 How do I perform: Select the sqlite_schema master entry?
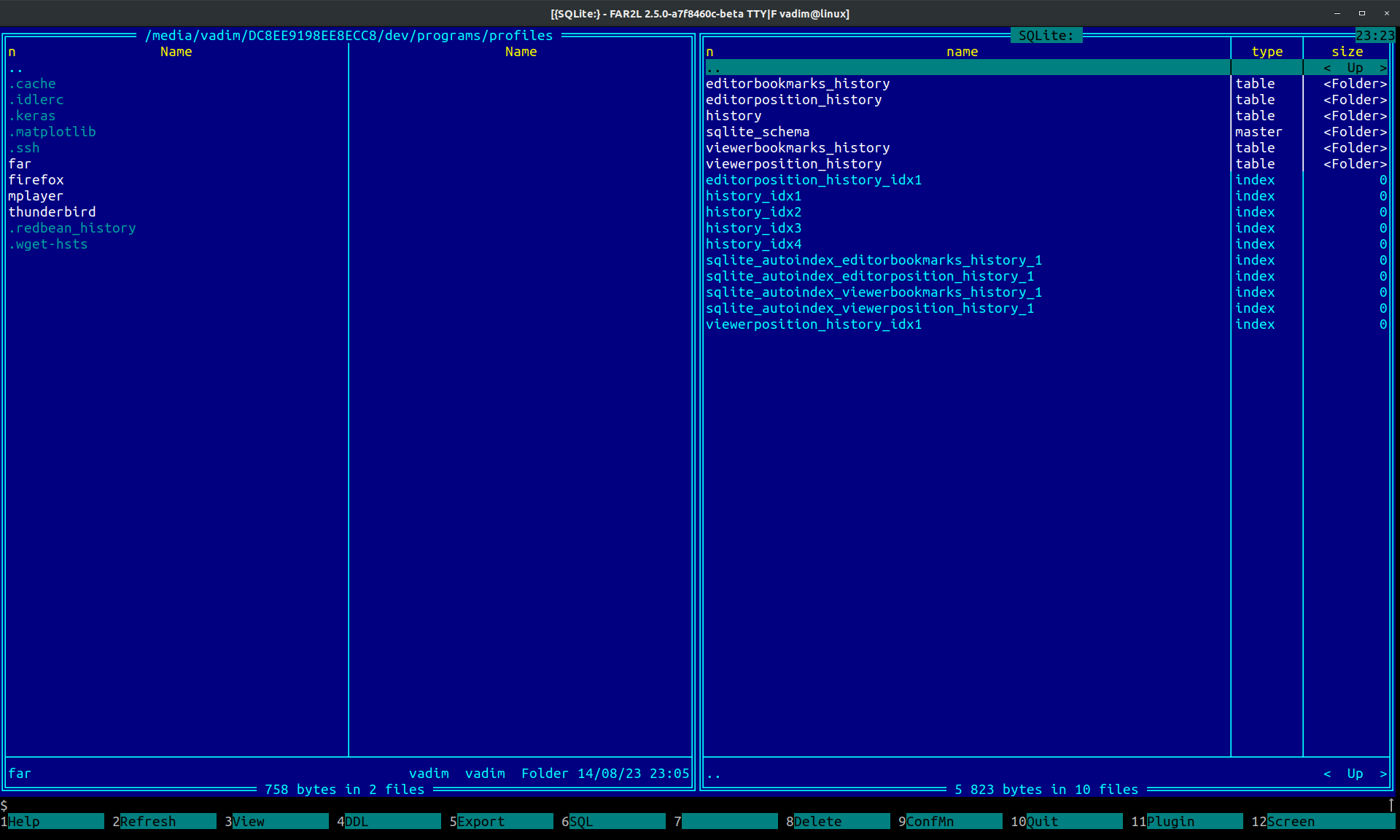click(757, 132)
